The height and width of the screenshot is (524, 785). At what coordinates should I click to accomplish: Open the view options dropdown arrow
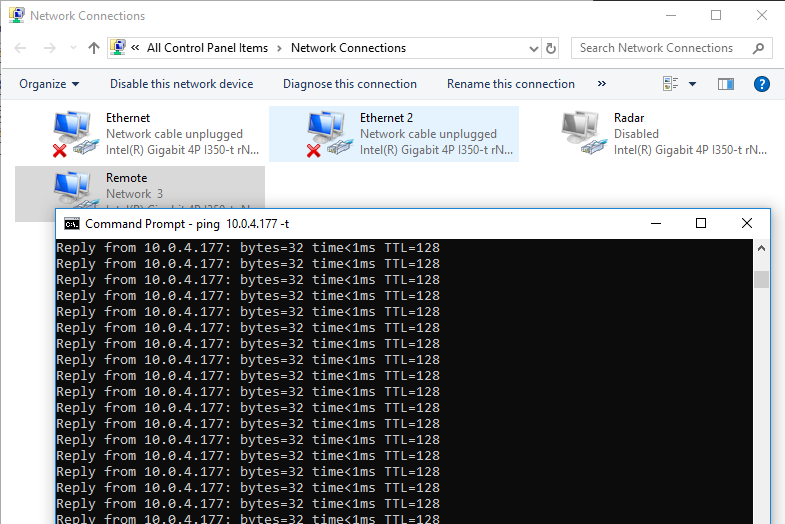(x=692, y=84)
